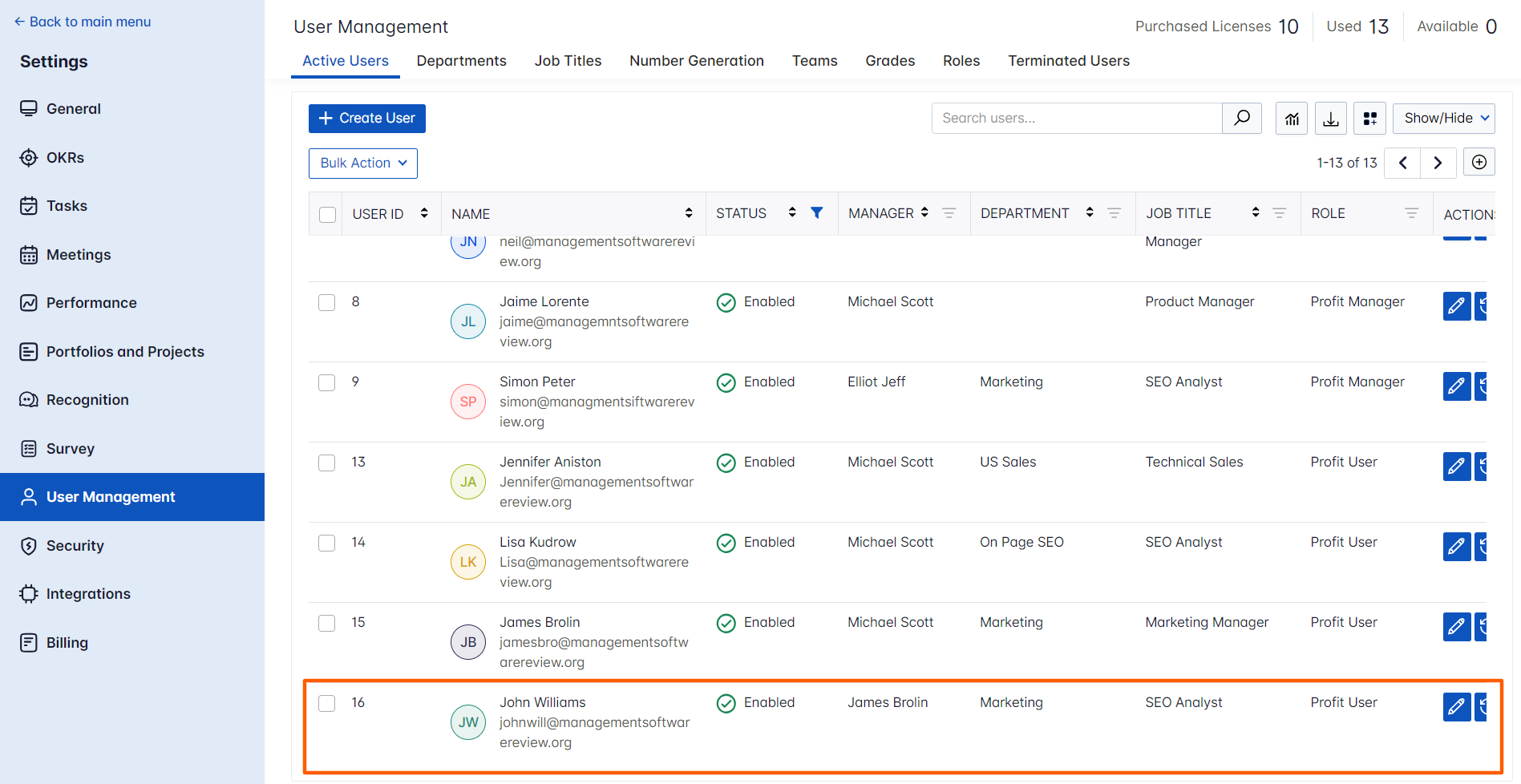Click the Create User button
The width and height of the screenshot is (1521, 784).
(367, 118)
